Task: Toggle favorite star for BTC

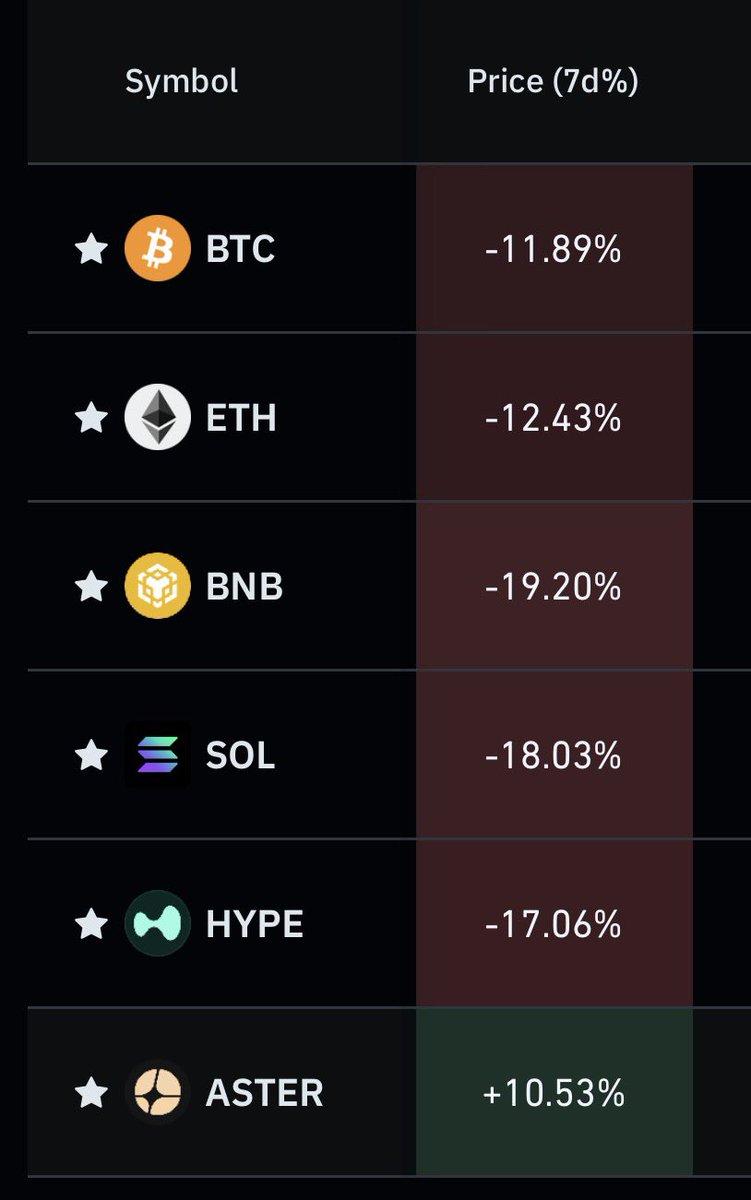Action: click(91, 248)
